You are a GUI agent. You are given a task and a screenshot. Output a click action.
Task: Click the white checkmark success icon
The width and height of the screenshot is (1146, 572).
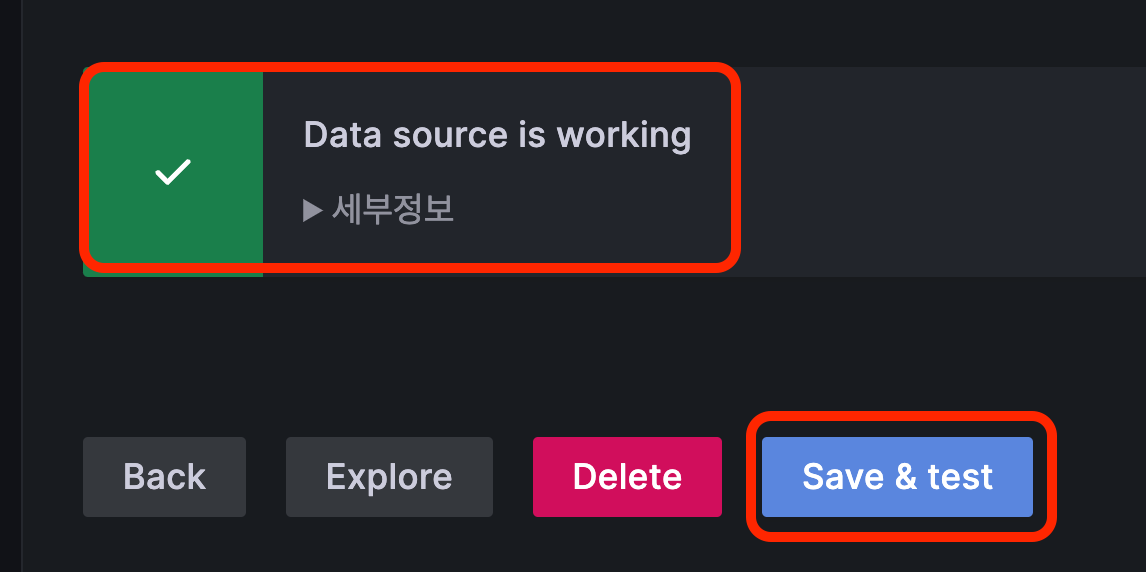pos(173,172)
